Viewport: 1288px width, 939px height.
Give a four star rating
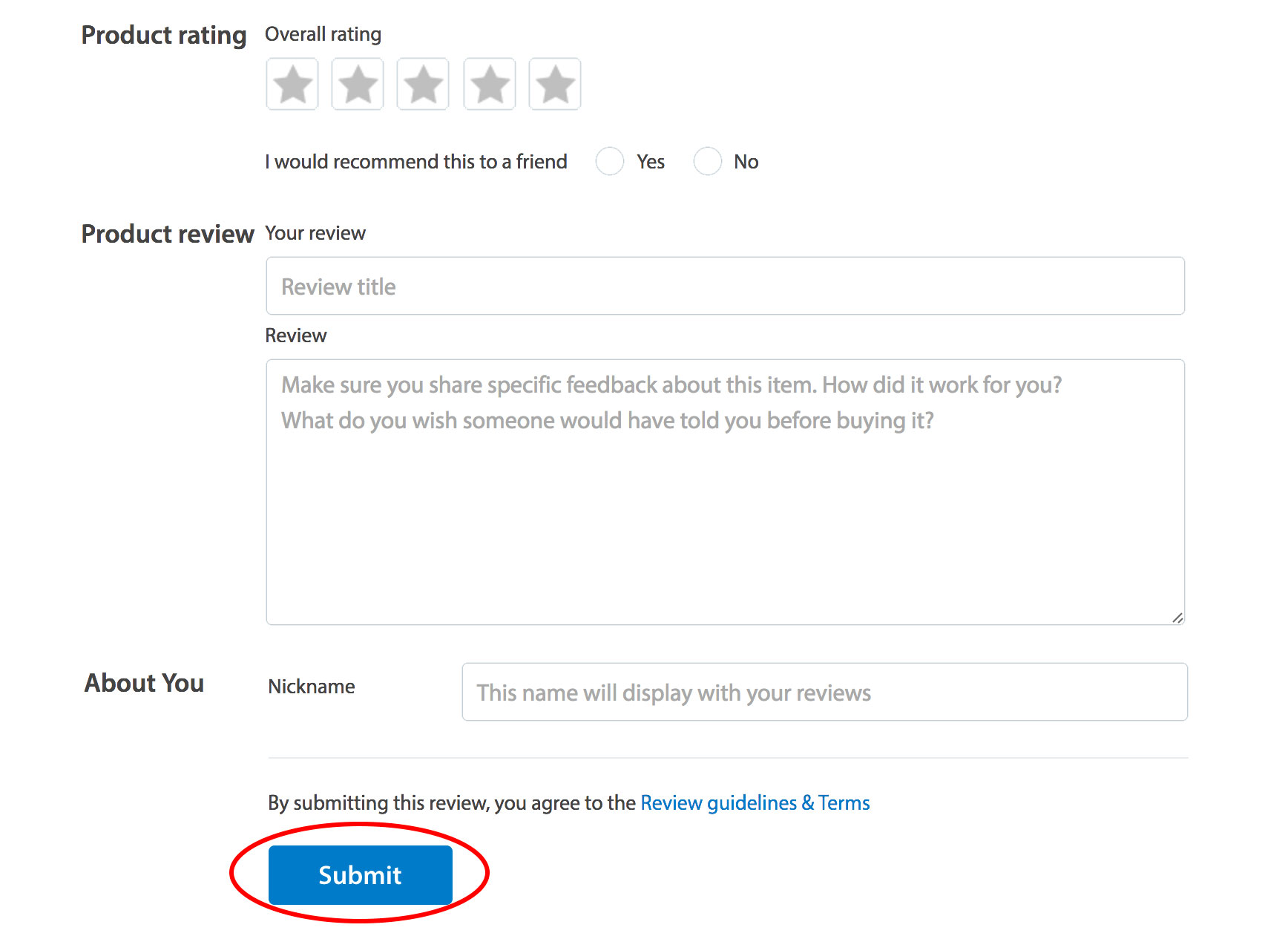490,84
